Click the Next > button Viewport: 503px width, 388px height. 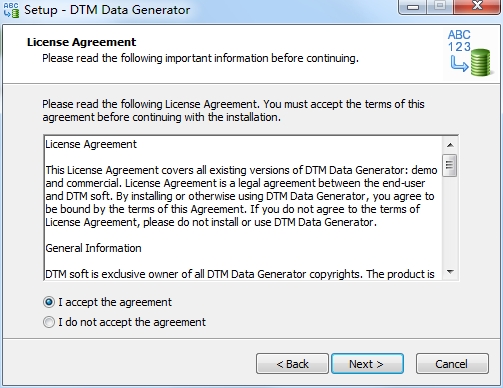tap(367, 364)
